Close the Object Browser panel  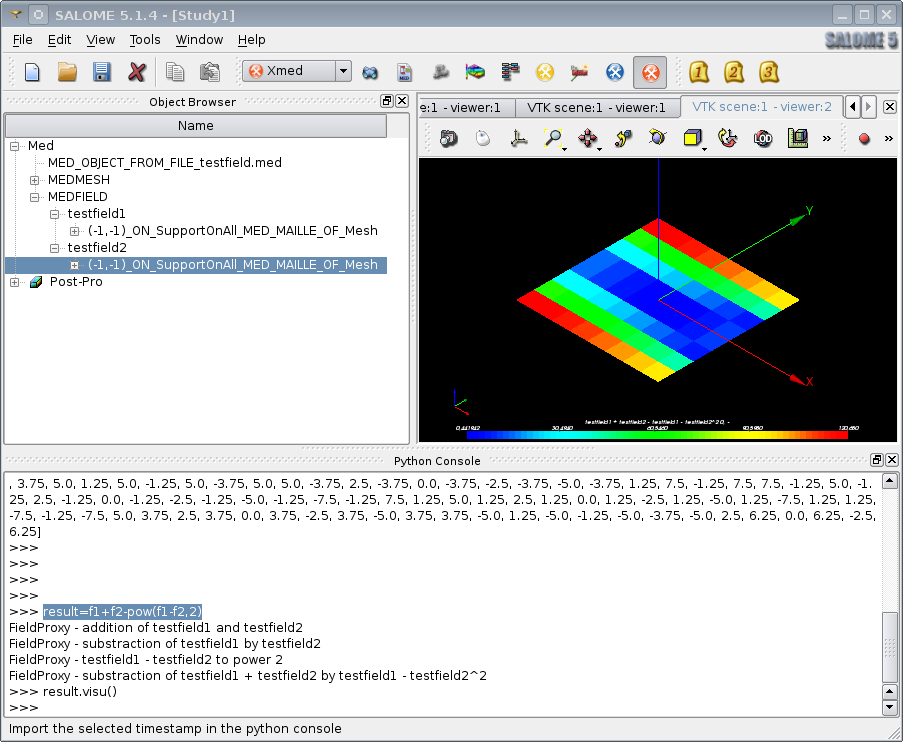coord(402,101)
